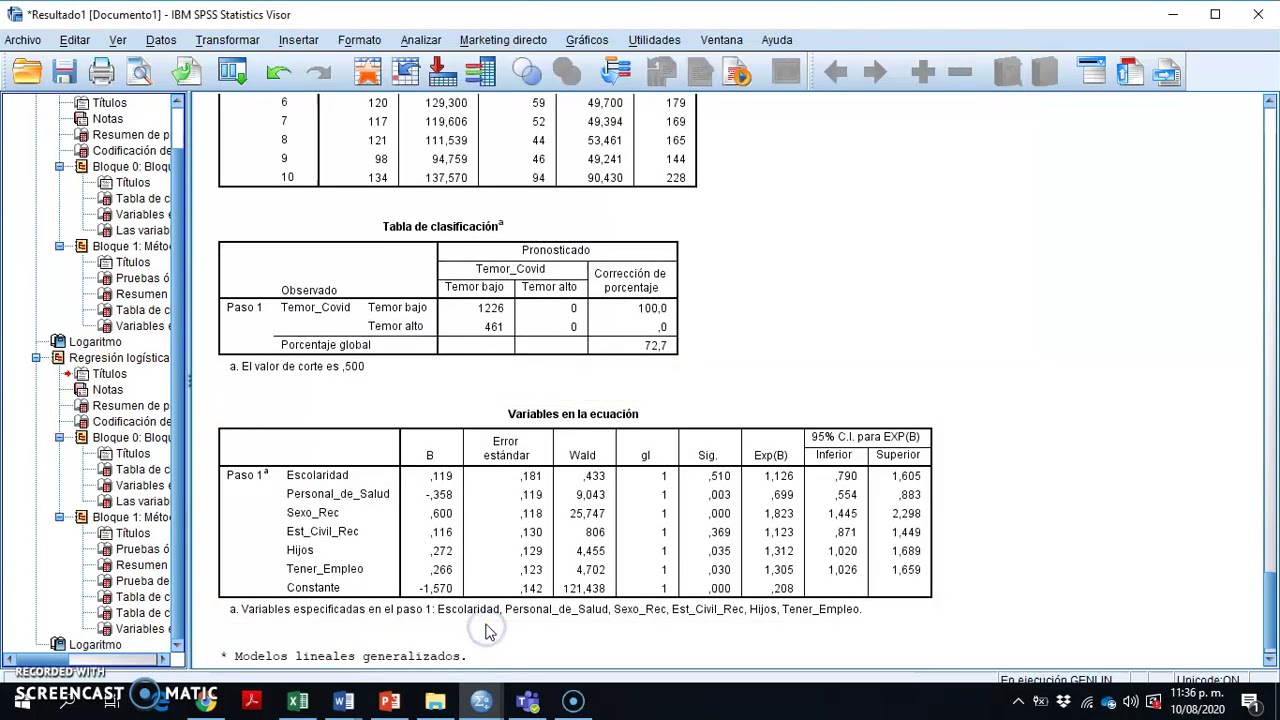Save the output with the diskette icon
Viewport: 1280px width, 720px height.
coord(64,71)
